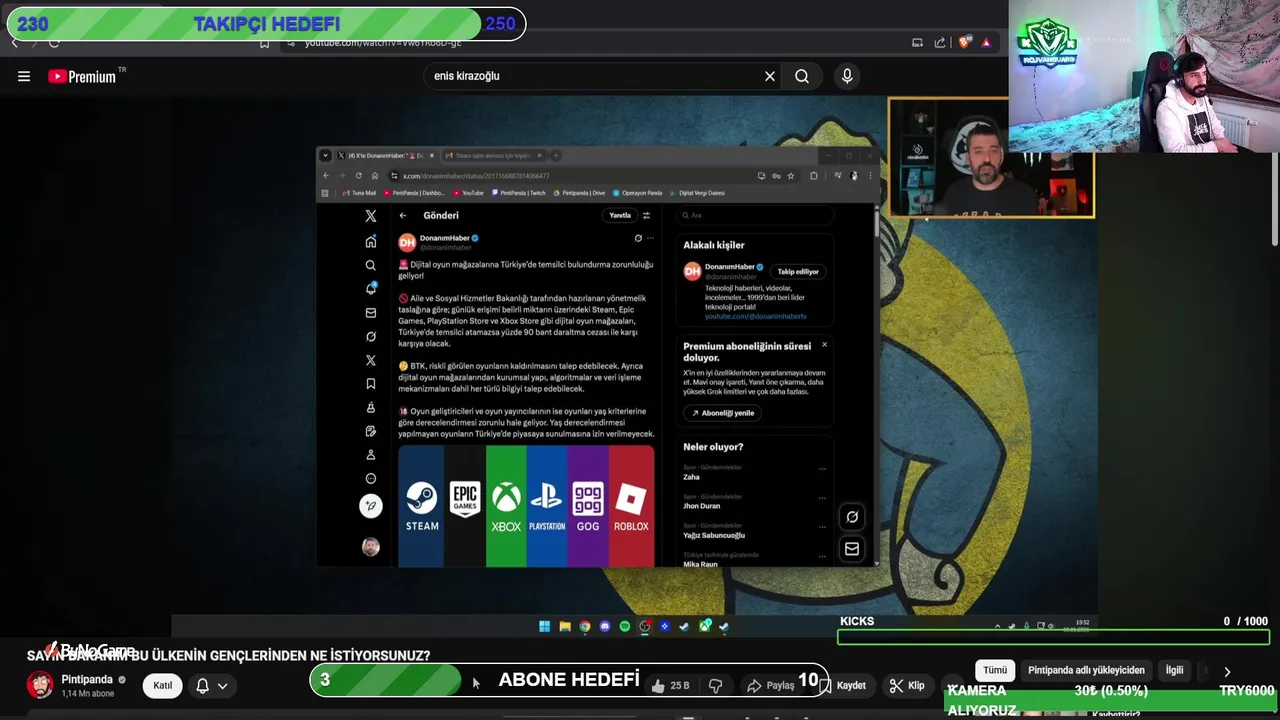
Task: Open the Pintipanda | Drive bookmark
Action: [x=579, y=193]
